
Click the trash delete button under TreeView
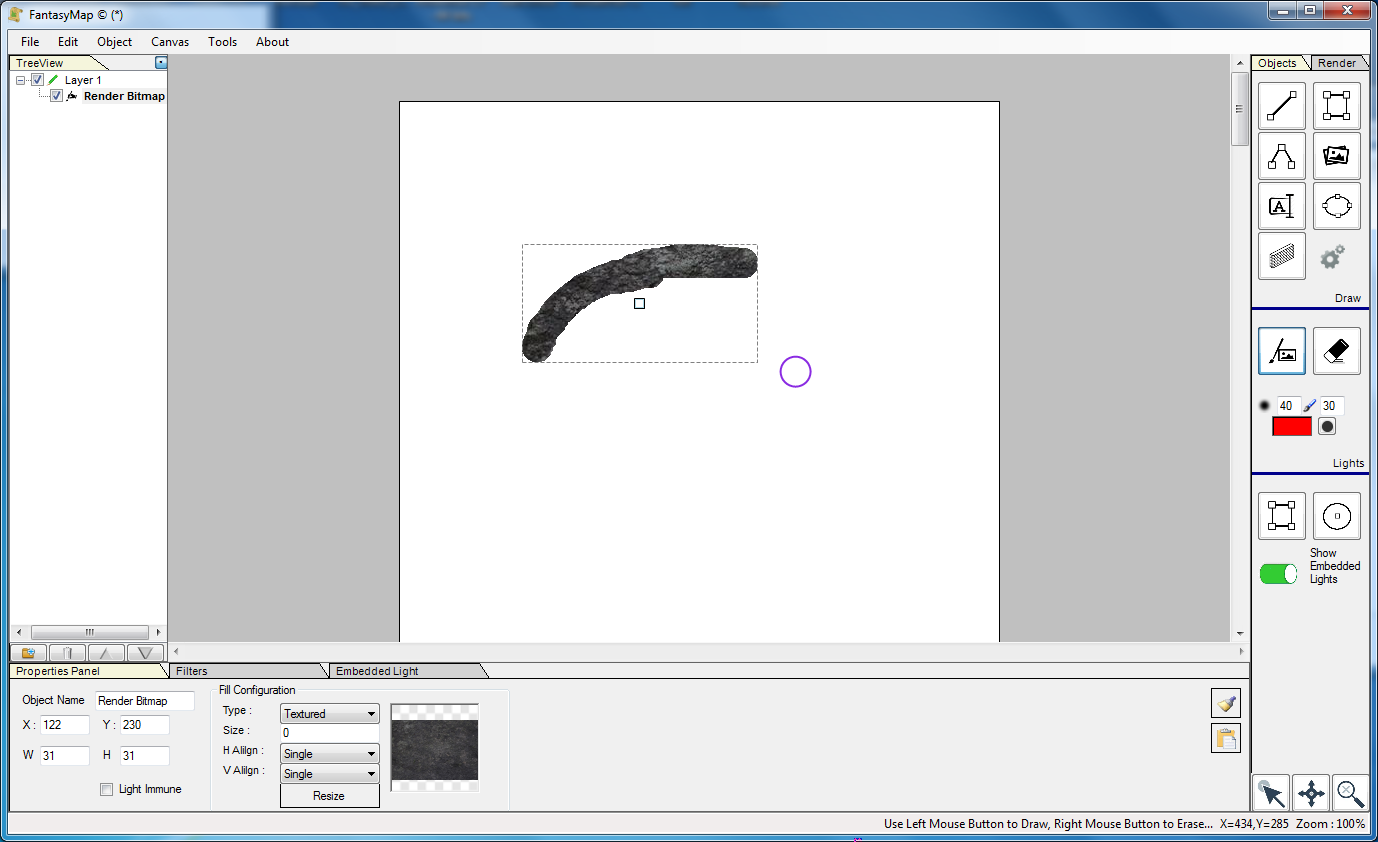(x=67, y=653)
